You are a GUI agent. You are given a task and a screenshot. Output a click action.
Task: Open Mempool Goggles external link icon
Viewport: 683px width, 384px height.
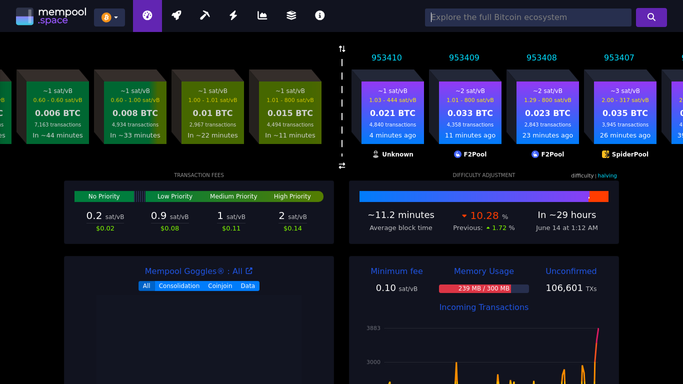(249, 271)
